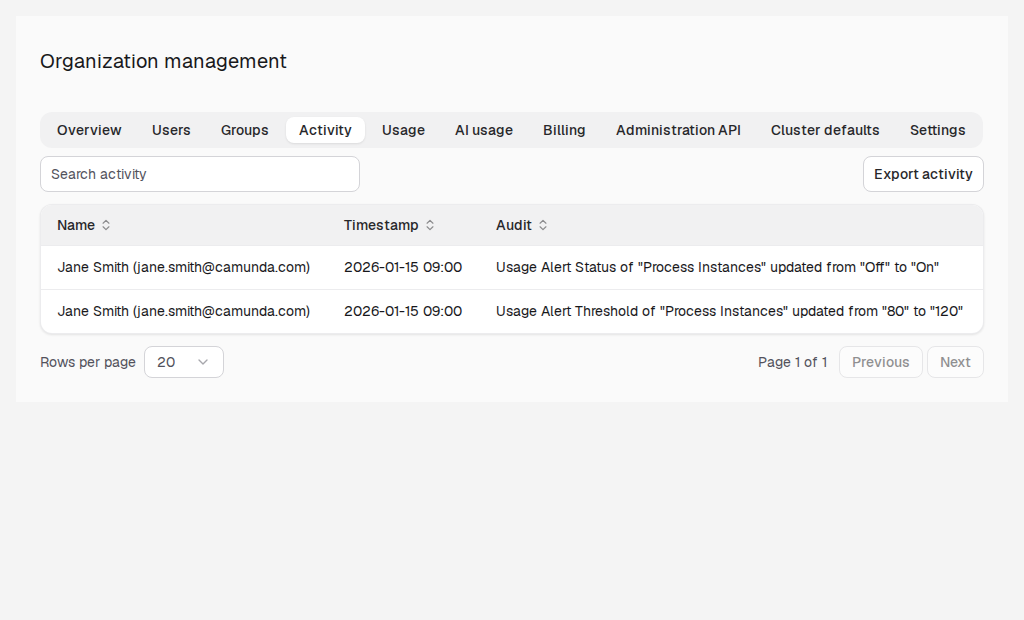Click the Rows per page label
The image size is (1024, 620).
coord(88,362)
